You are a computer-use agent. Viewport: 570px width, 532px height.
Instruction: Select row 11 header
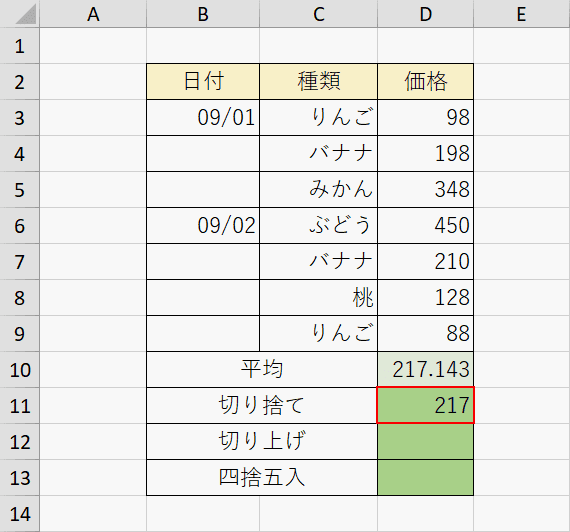coord(20,406)
